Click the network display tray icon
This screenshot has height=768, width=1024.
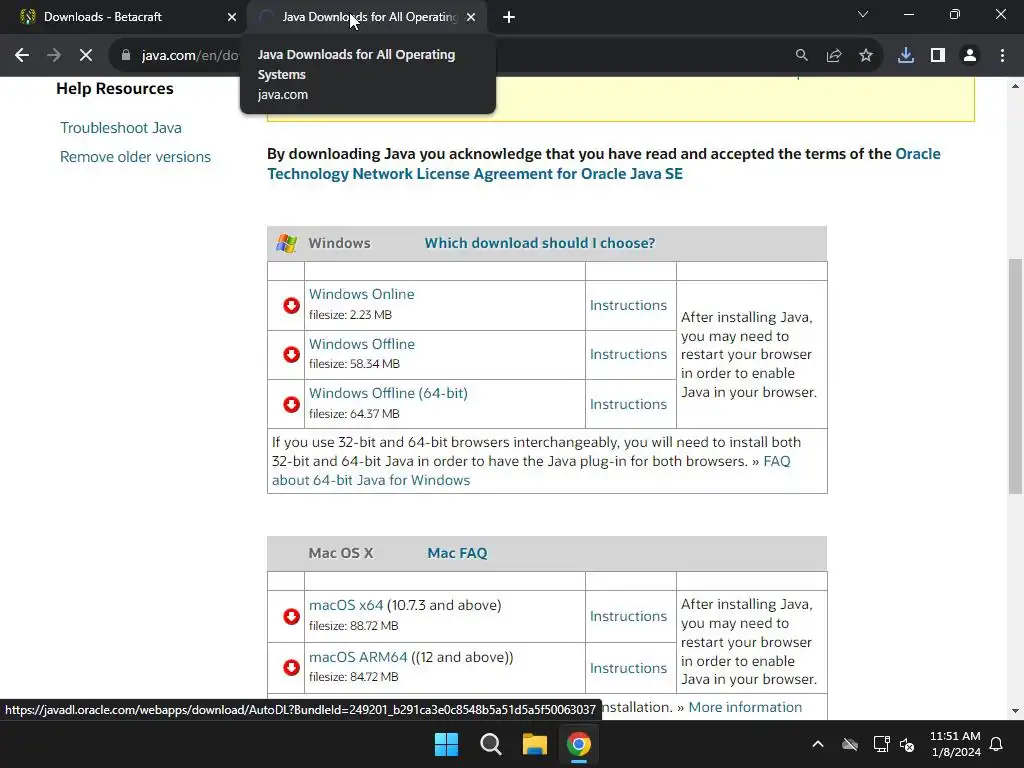(881, 744)
